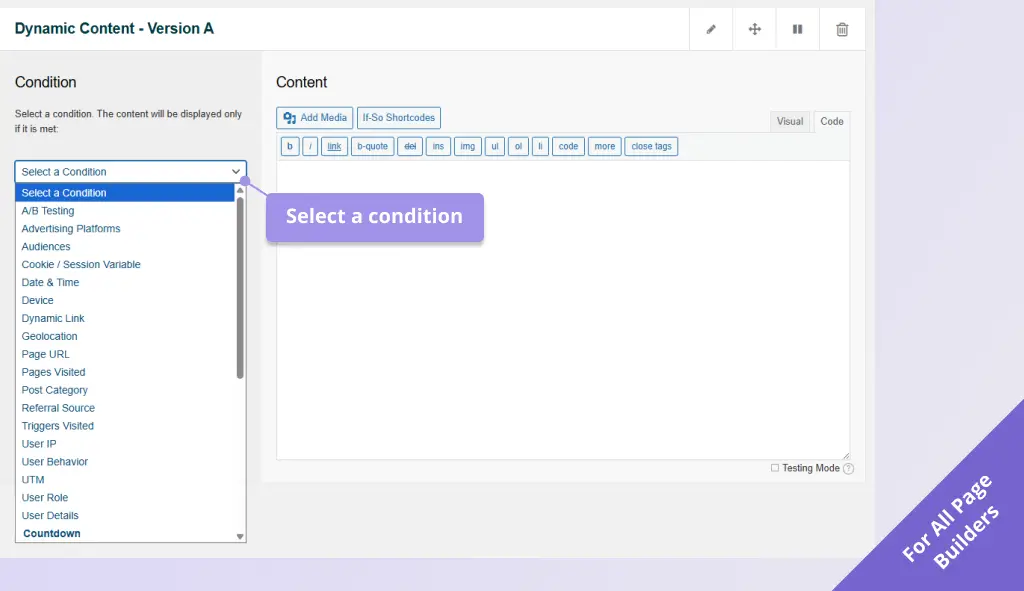This screenshot has height=591, width=1024.
Task: Delete the version using the trash icon
Action: tap(840, 28)
